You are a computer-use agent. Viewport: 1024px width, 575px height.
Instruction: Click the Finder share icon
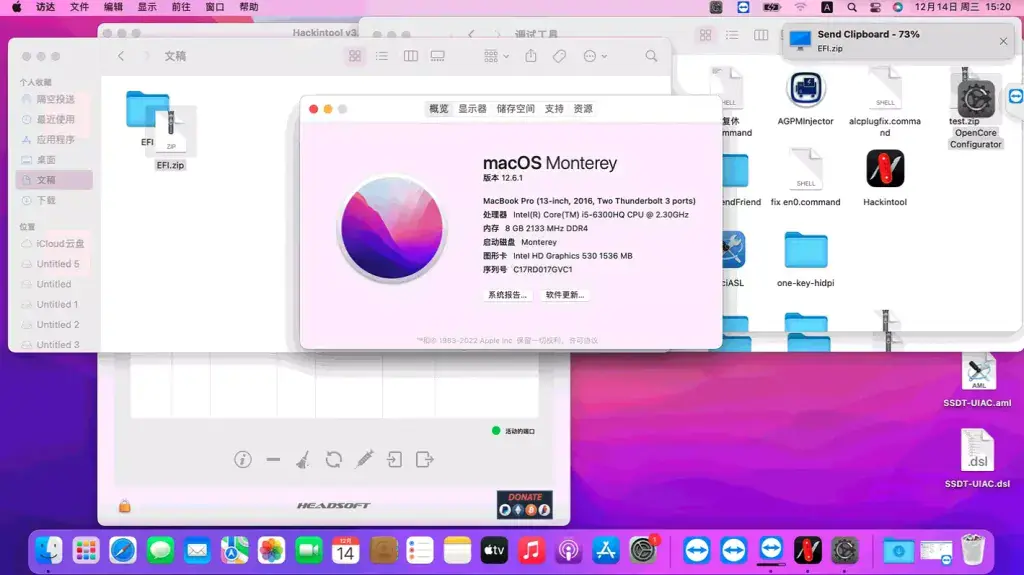531,56
